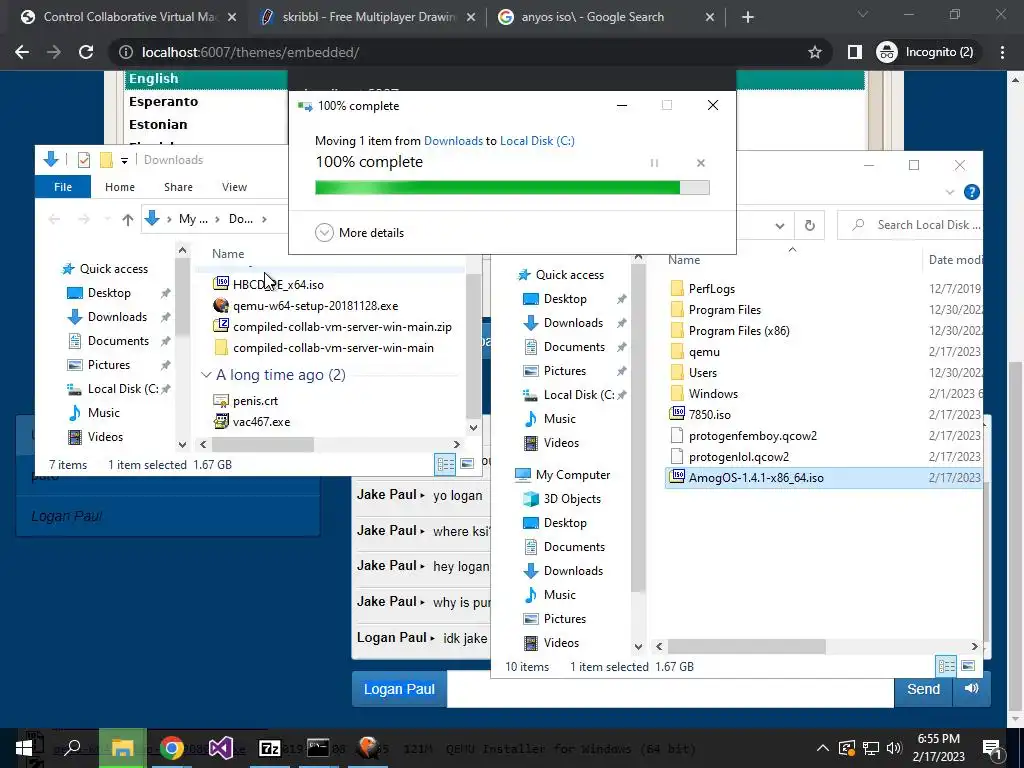Toggle Properties checkmark in quick access toolbar
1024x768 pixels.
(84, 159)
